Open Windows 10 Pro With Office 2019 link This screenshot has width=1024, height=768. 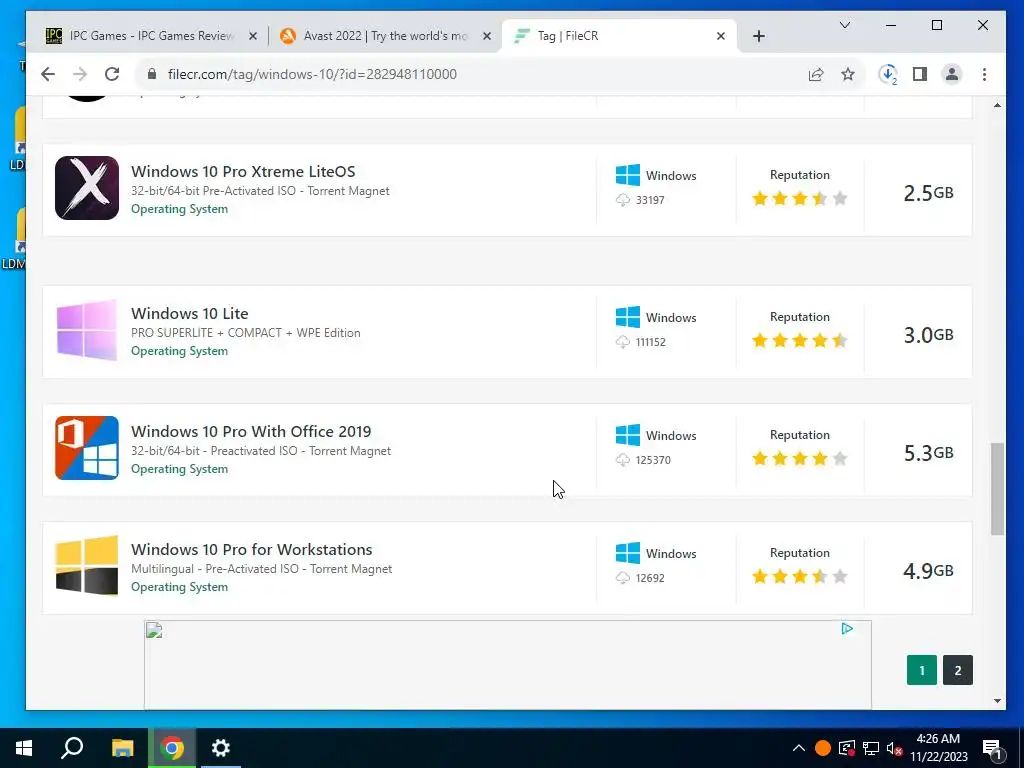251,432
